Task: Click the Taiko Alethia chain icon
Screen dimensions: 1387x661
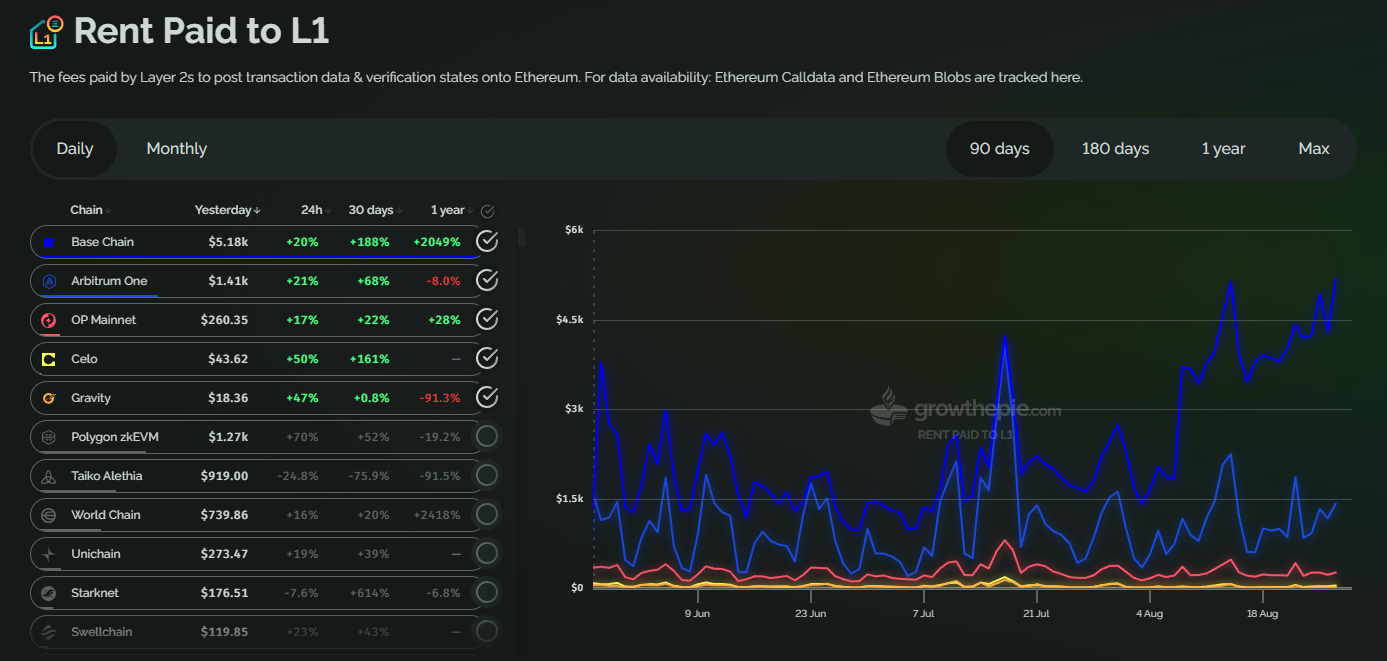Action: click(x=48, y=476)
